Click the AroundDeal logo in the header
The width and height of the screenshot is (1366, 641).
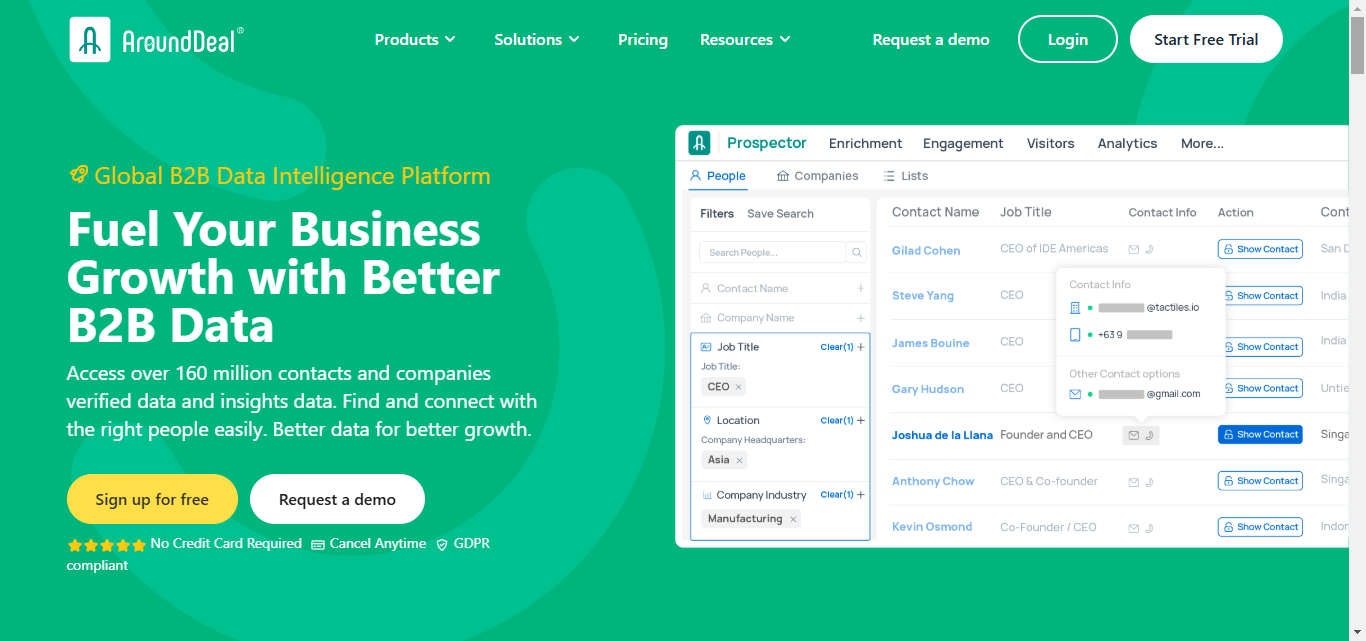point(156,40)
